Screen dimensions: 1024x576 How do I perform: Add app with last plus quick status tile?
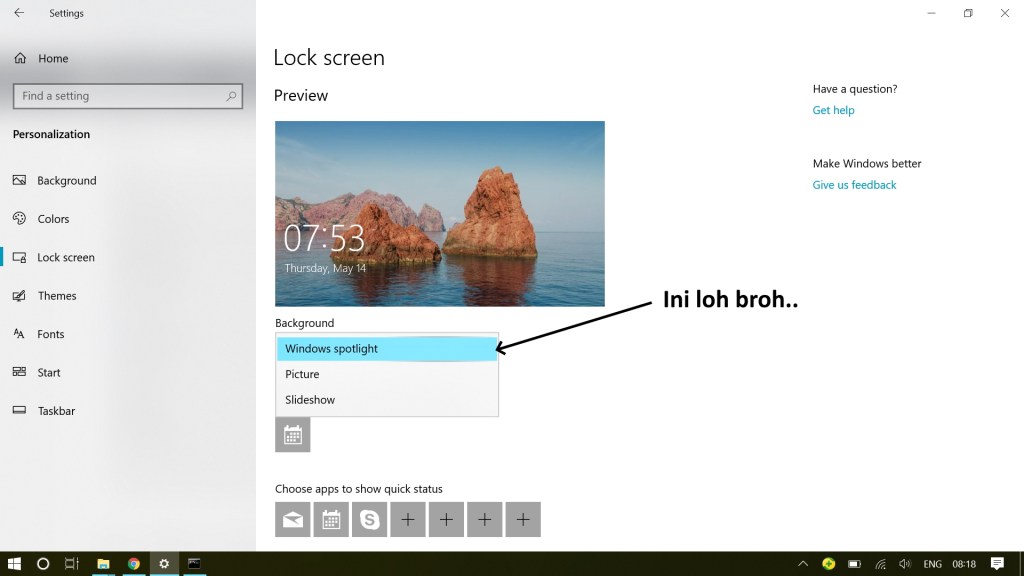pyautogui.click(x=523, y=520)
